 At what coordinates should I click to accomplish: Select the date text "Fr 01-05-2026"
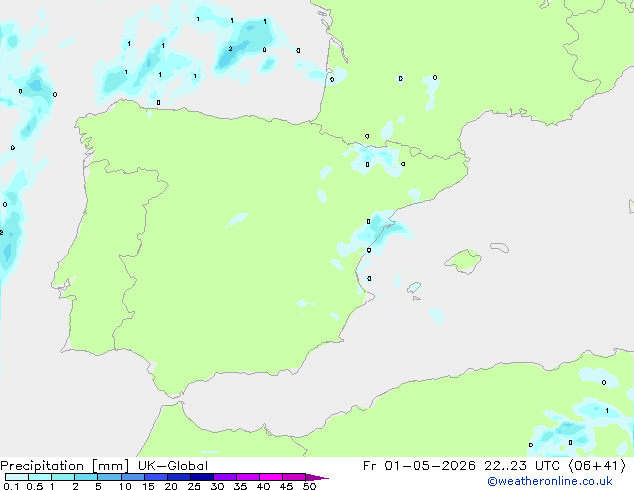pyautogui.click(x=419, y=466)
